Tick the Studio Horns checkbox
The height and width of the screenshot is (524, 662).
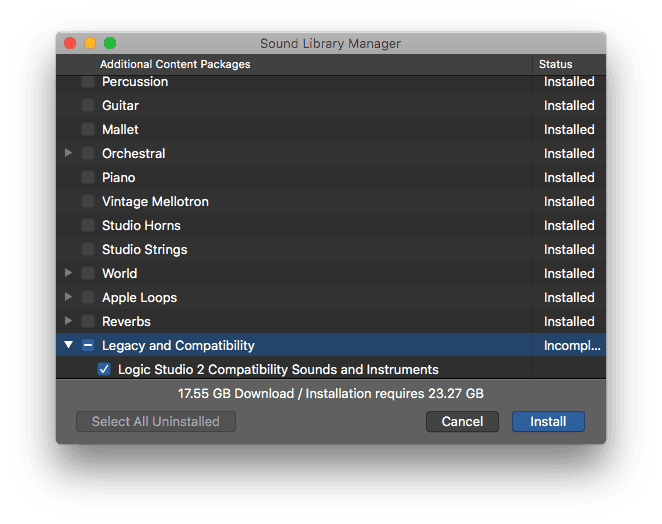pyautogui.click(x=88, y=225)
